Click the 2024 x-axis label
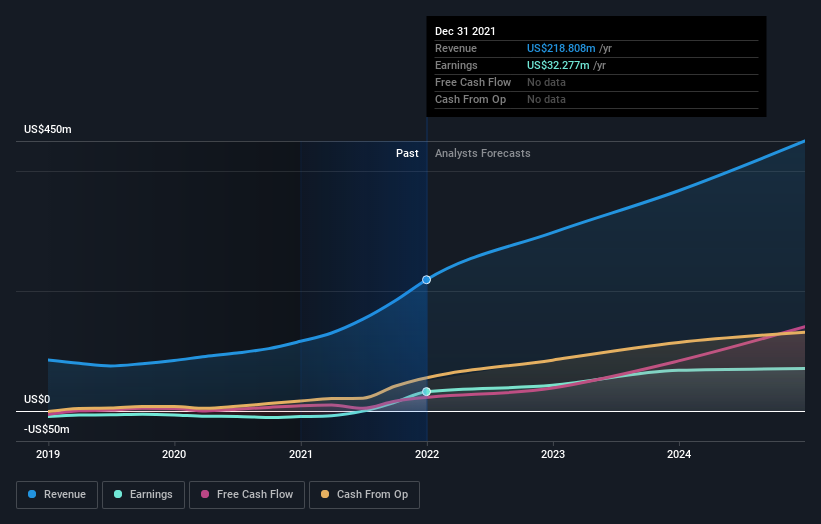The image size is (821, 524). coord(679,454)
